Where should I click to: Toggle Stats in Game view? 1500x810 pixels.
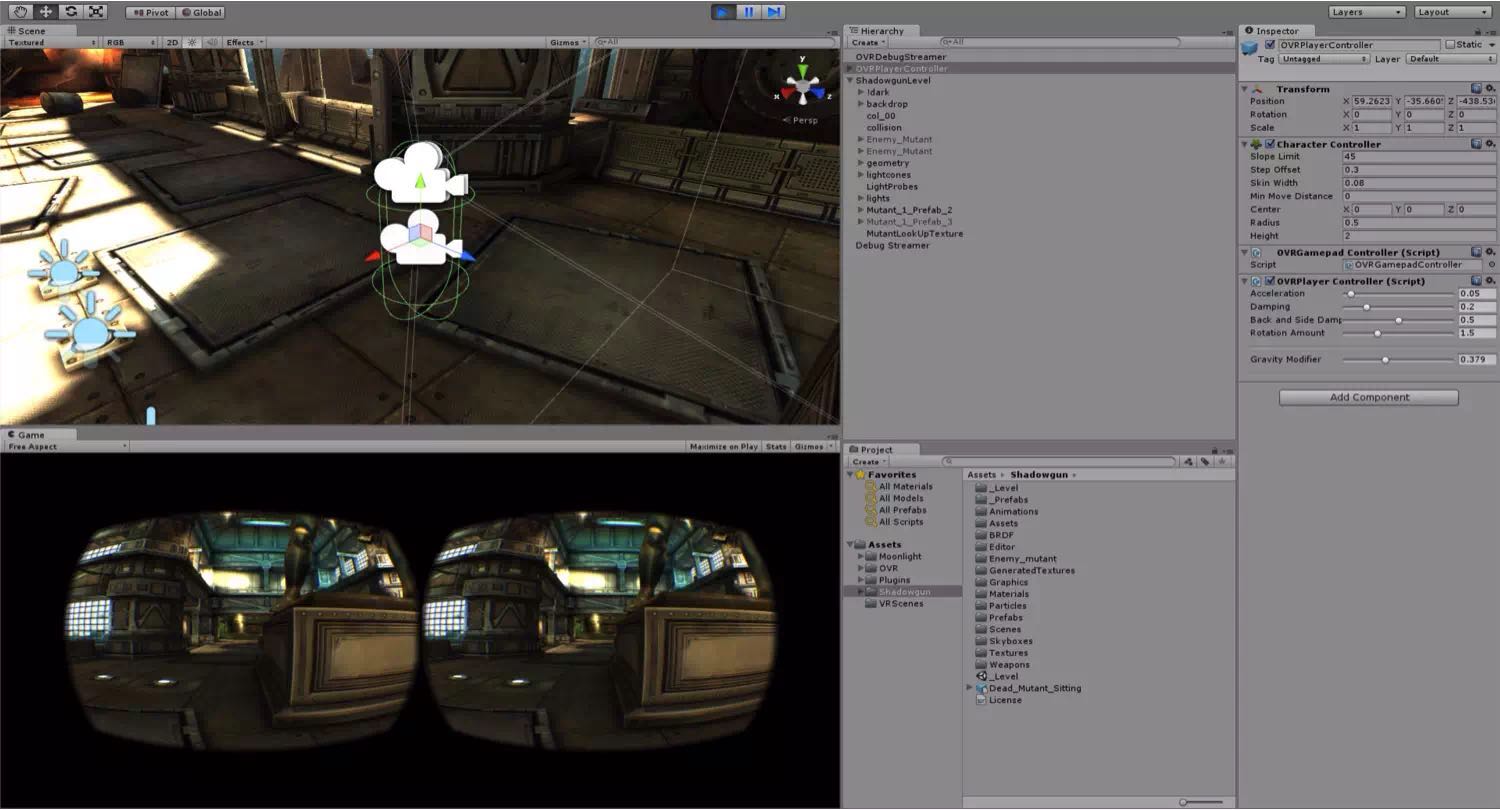[776, 447]
